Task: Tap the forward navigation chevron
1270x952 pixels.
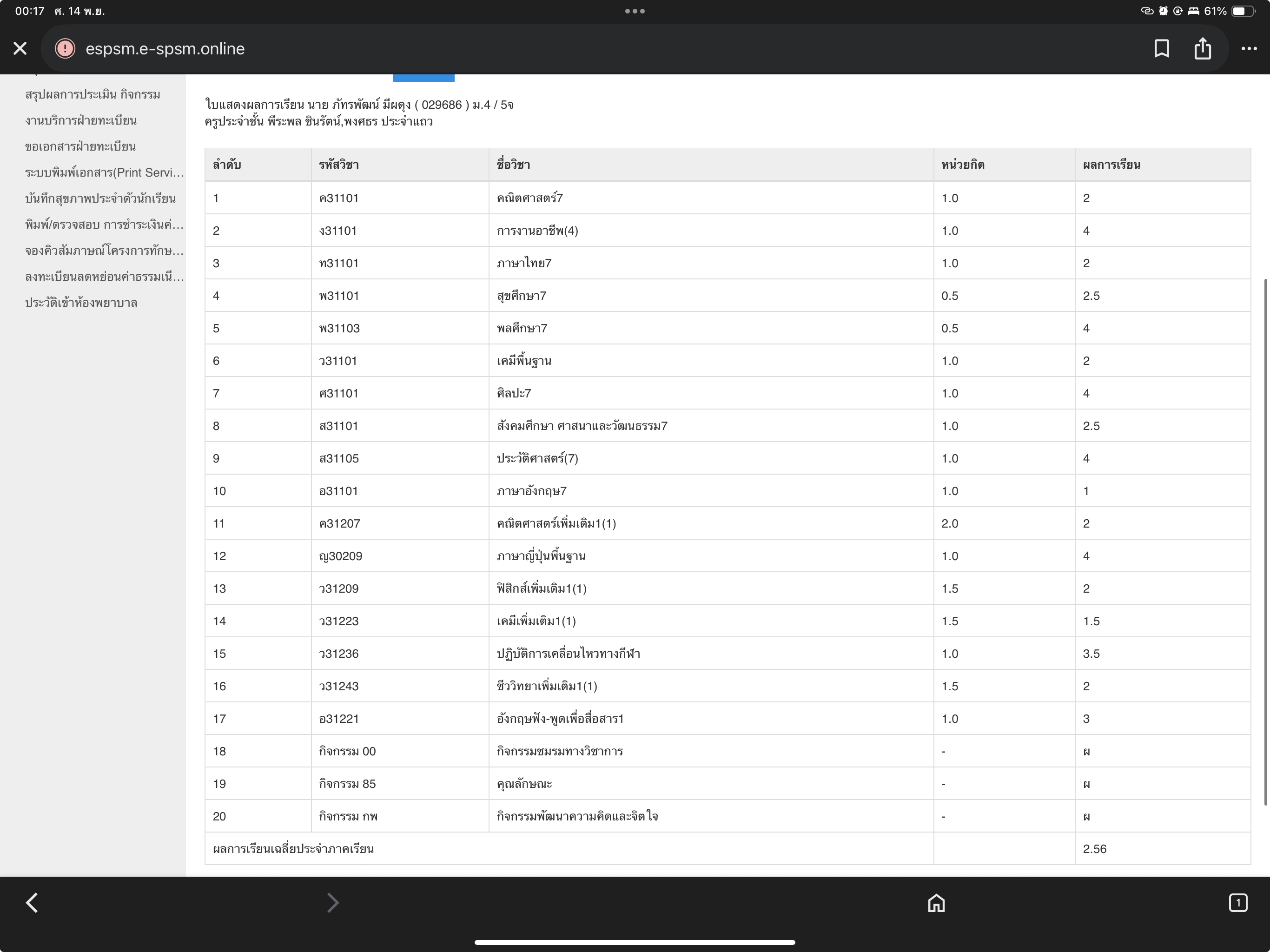Action: pos(332,903)
